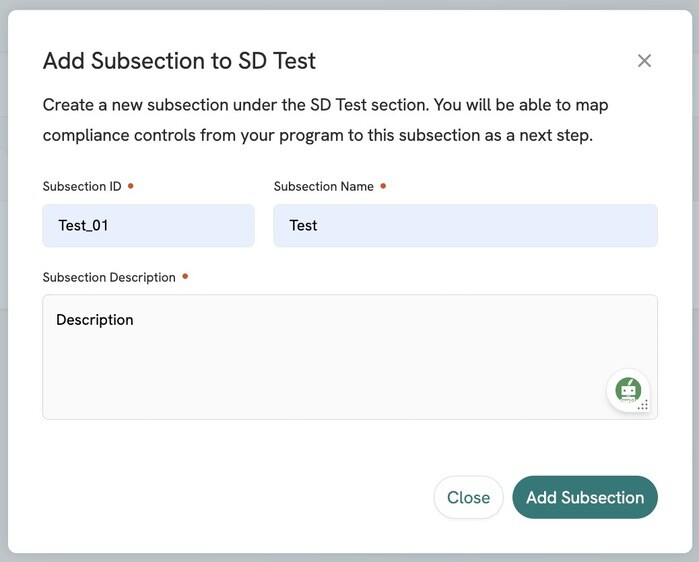Click the word Description in the textarea

click(x=95, y=320)
